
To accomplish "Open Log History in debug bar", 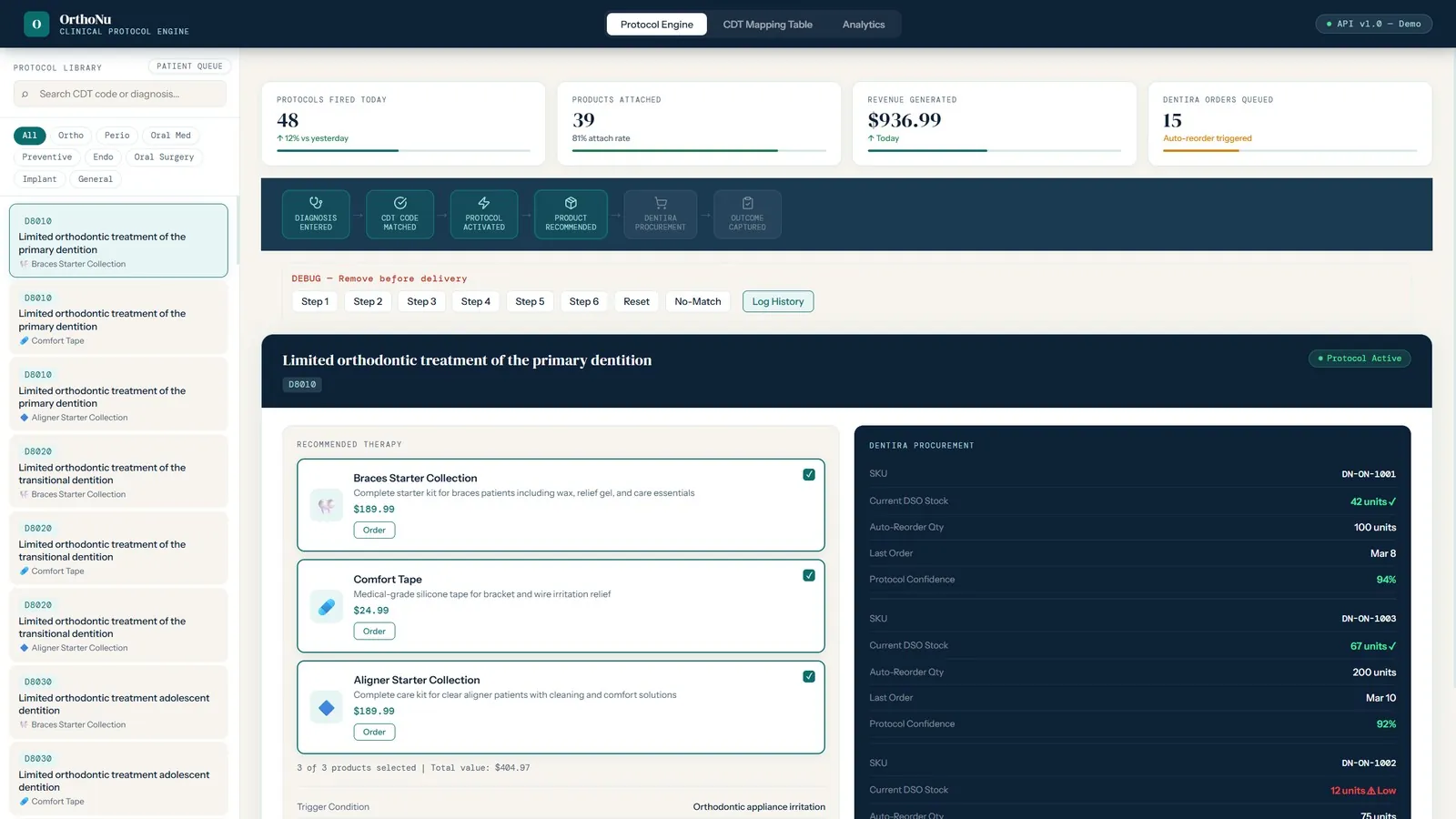I will point(778,301).
